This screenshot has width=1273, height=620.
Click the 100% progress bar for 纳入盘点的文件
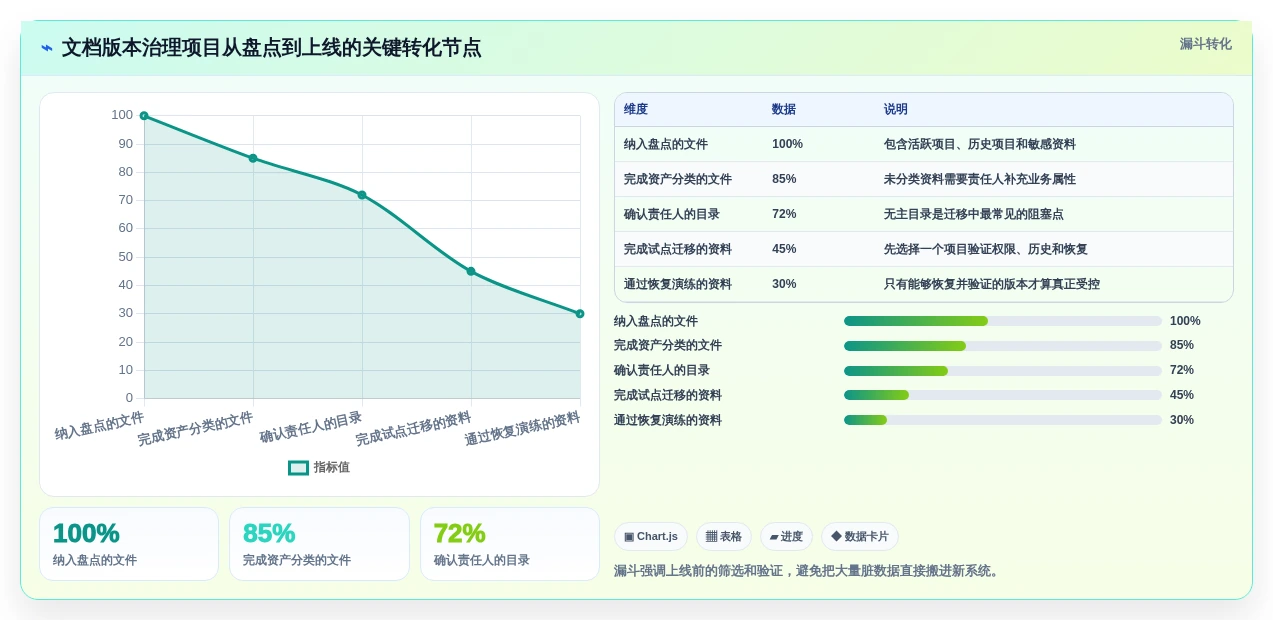1003,321
